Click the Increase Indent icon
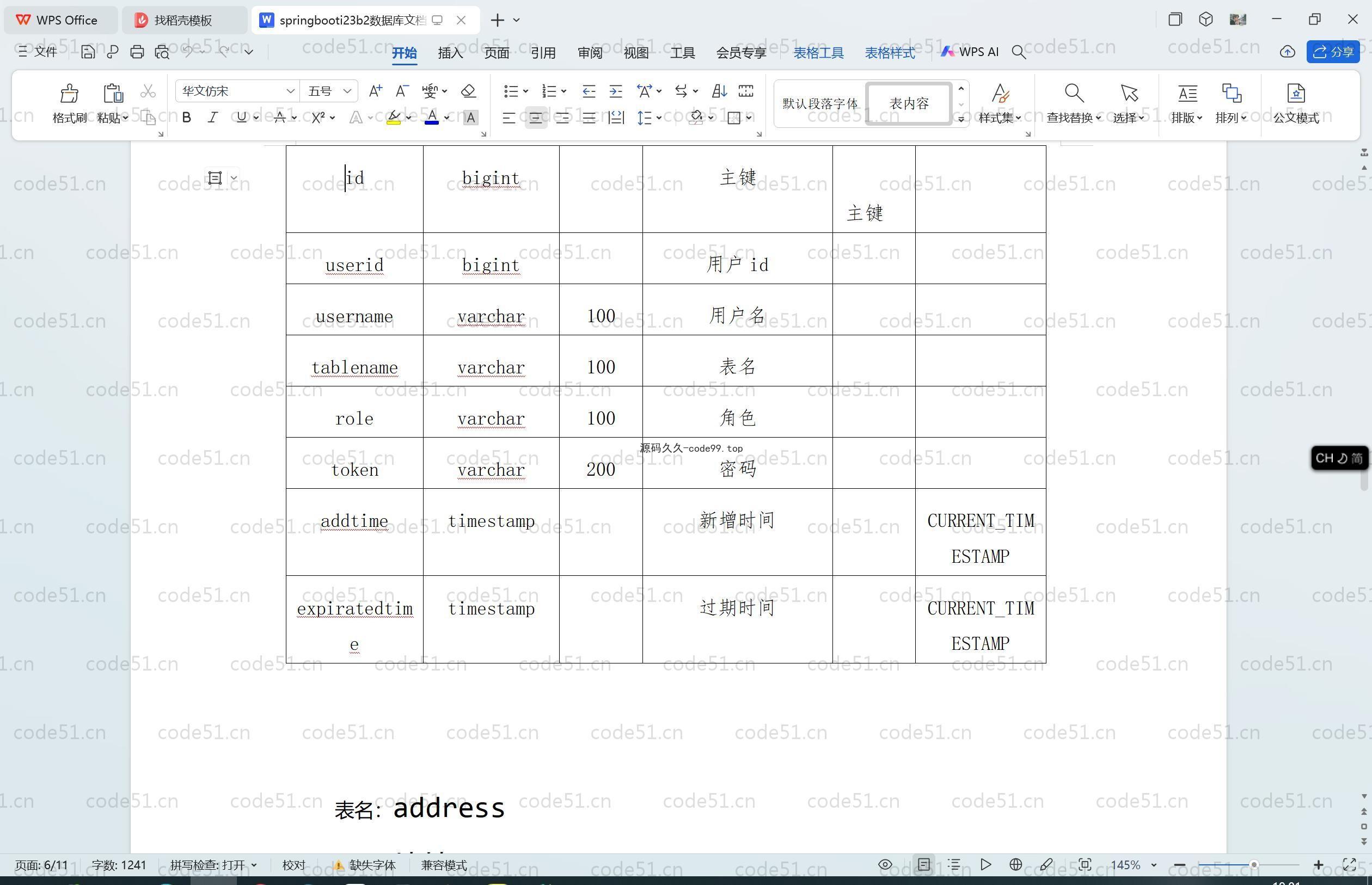The image size is (1372, 885). pos(616,91)
